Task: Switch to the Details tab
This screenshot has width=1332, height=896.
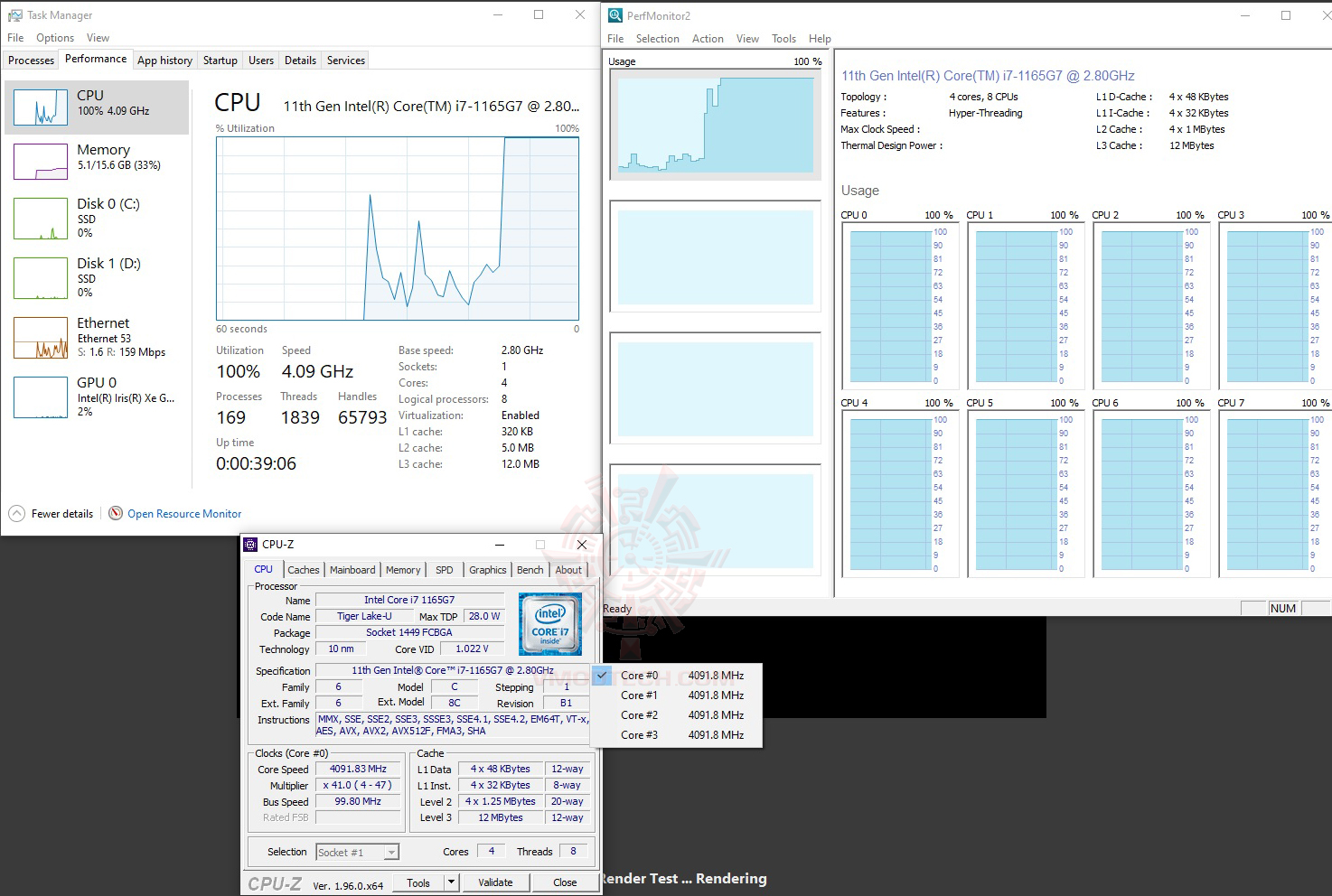Action: click(x=300, y=61)
